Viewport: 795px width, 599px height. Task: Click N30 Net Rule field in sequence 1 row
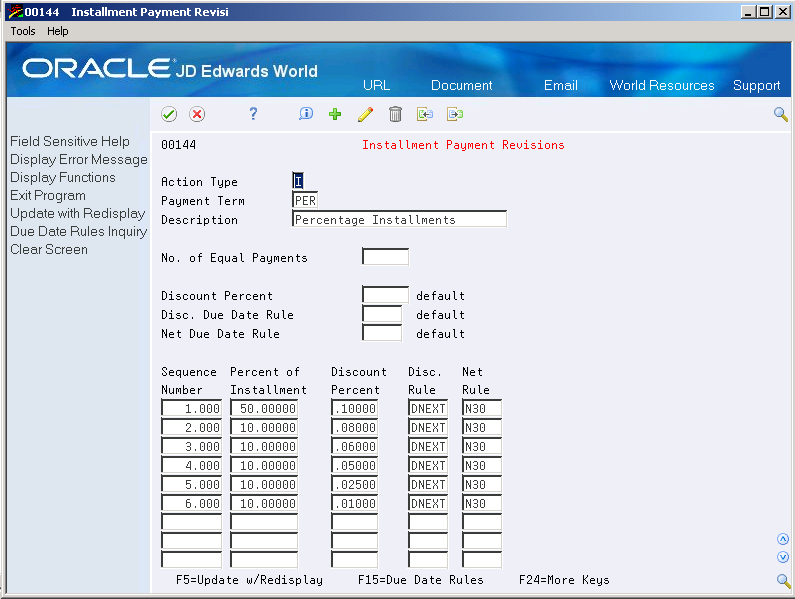(482, 408)
